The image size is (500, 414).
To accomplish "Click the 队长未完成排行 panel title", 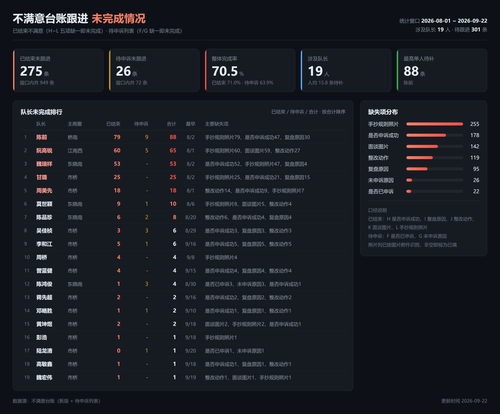I will tap(41, 112).
